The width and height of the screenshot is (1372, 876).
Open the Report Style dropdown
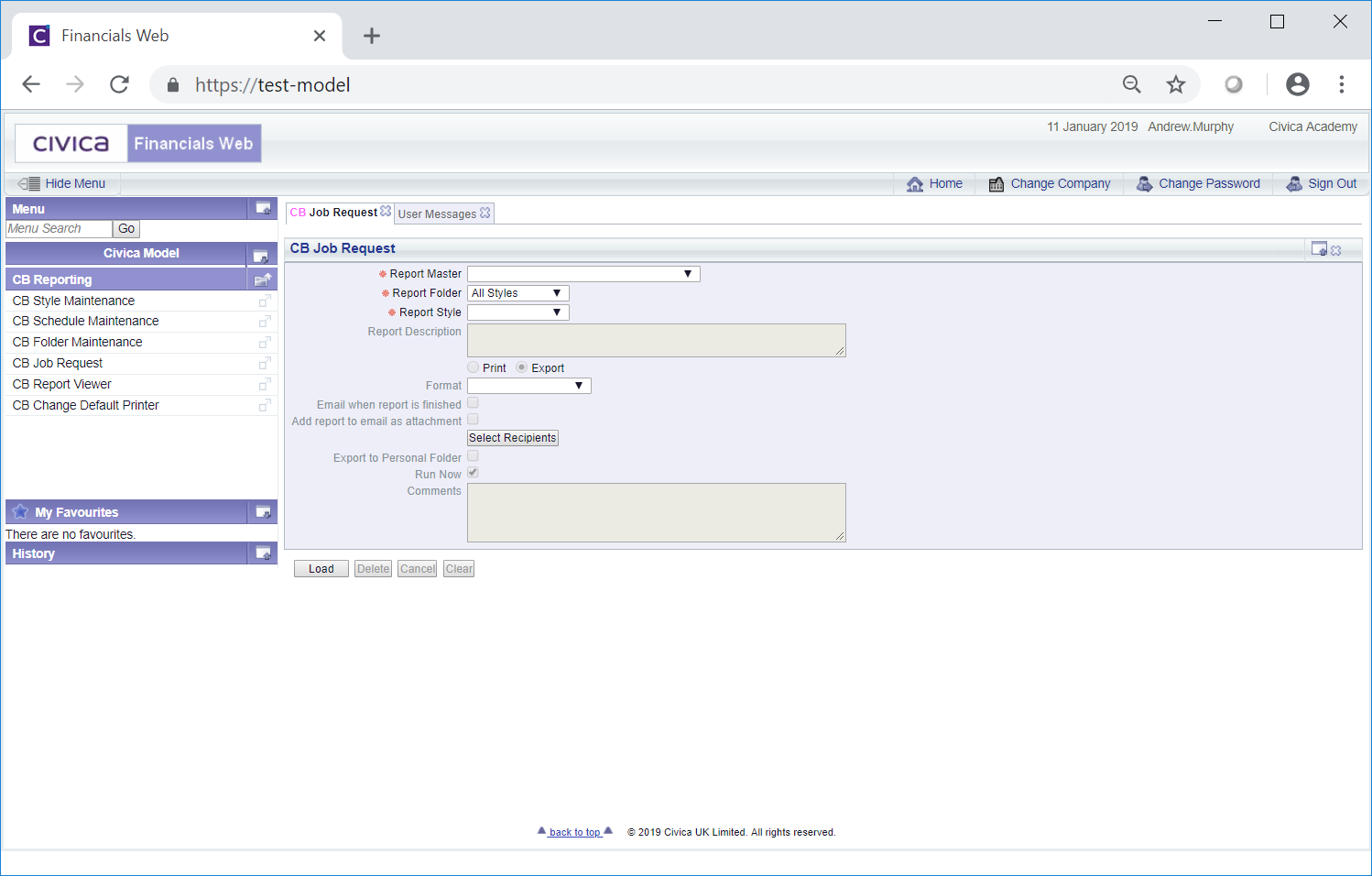[518, 312]
